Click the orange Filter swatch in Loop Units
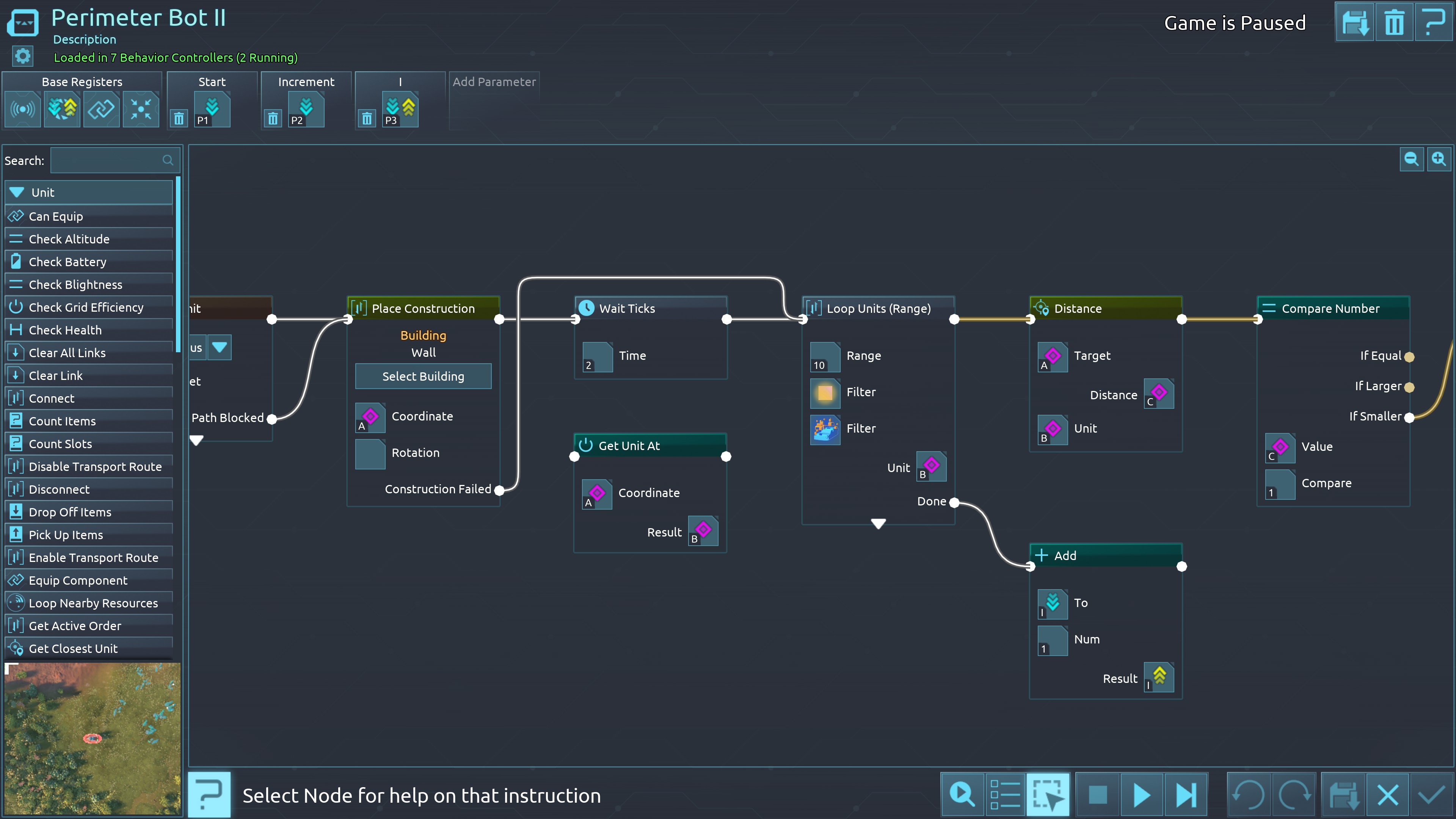Viewport: 1456px width, 819px height. [x=825, y=392]
